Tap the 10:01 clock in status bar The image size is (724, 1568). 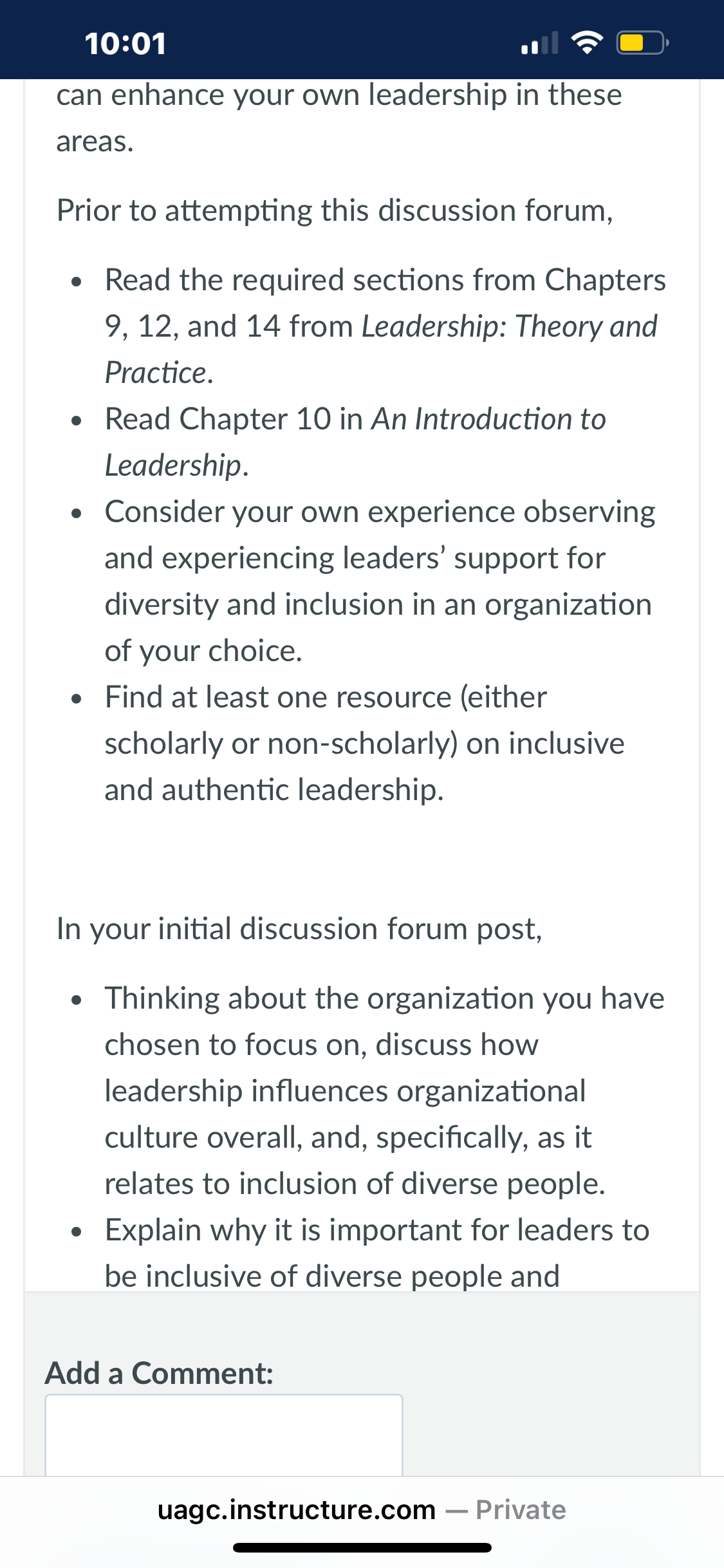pos(125,44)
